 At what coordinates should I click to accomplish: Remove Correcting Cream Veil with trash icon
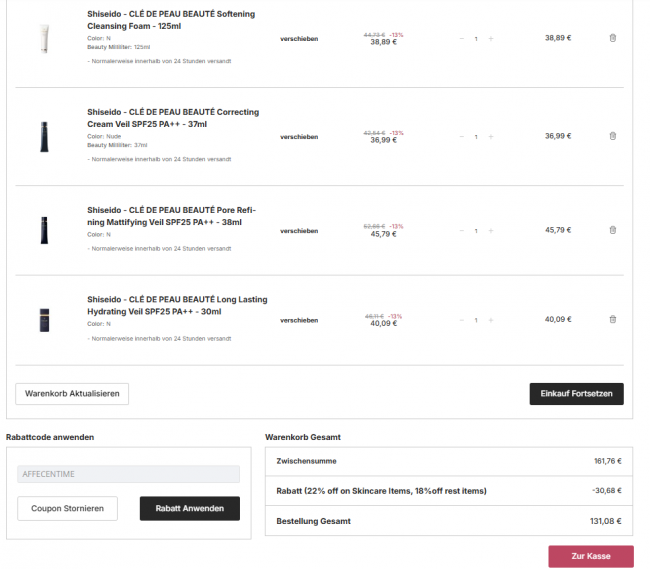(613, 136)
